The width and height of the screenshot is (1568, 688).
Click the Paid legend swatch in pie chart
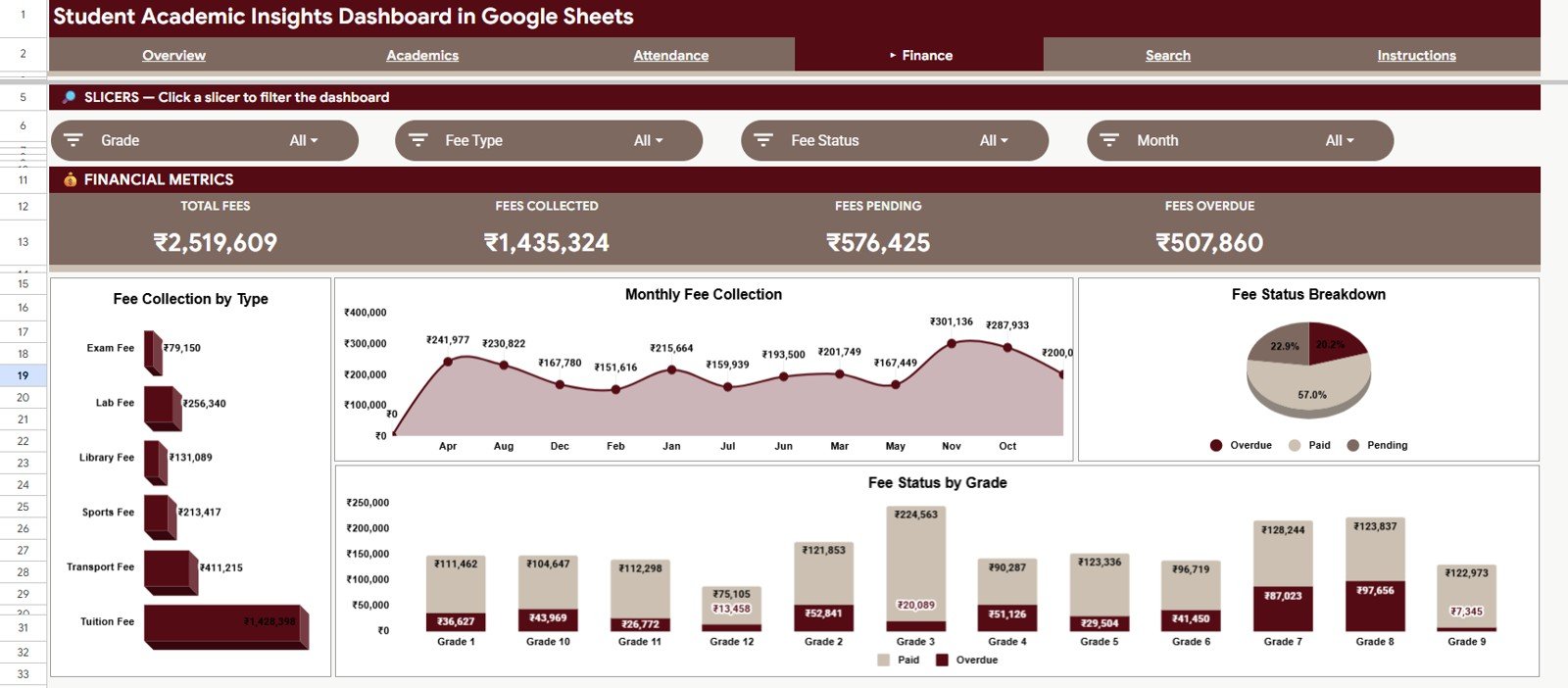coord(1295,445)
